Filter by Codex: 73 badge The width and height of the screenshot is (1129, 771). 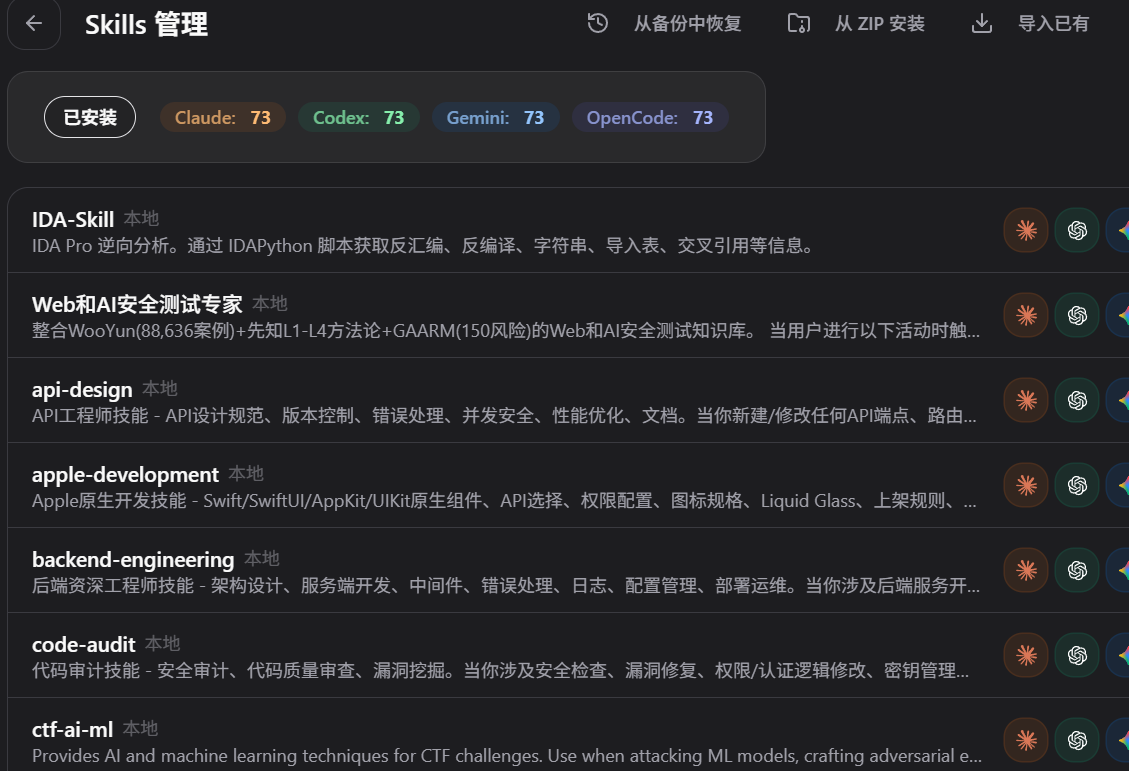(x=359, y=117)
